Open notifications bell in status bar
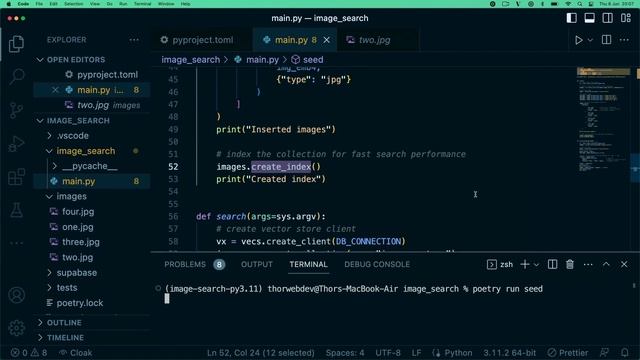Viewport: 640px width, 360px height. (624, 353)
